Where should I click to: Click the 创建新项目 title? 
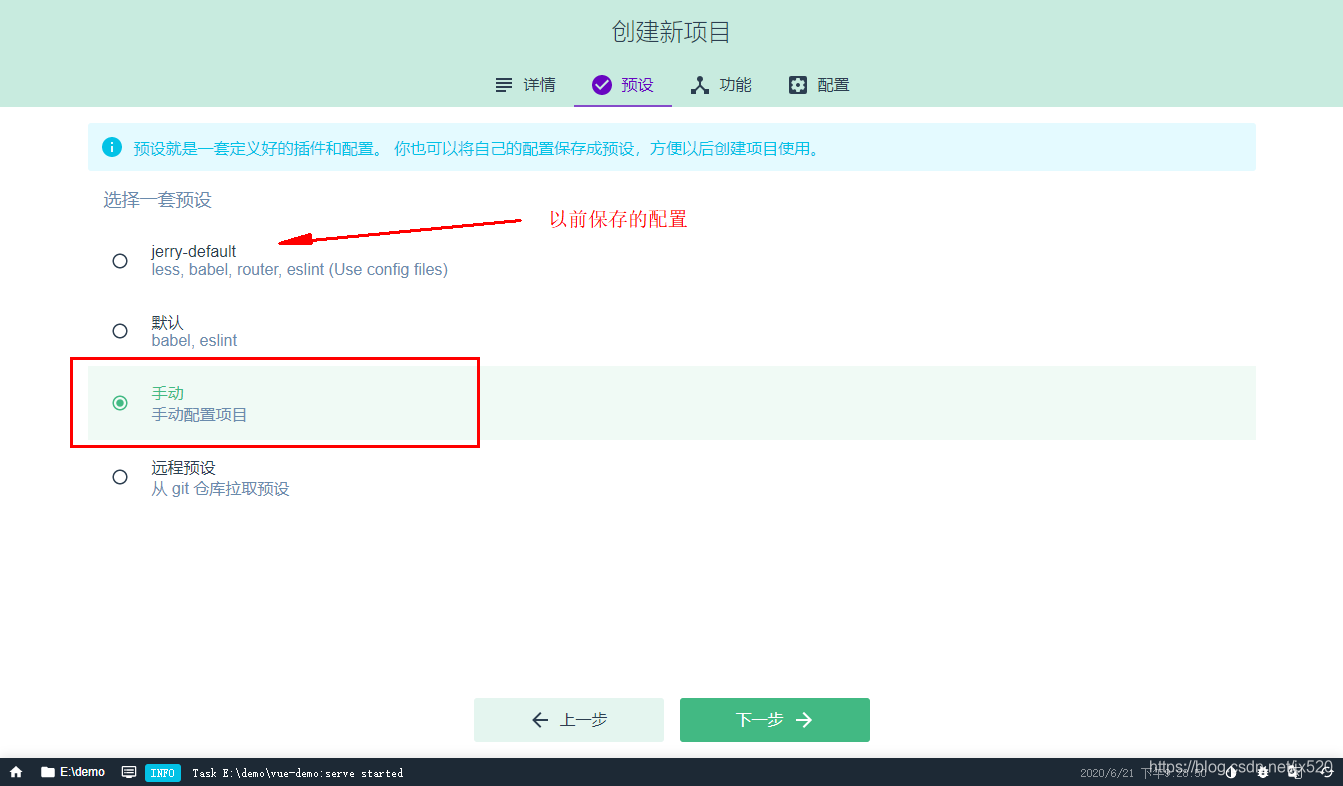coord(671,32)
